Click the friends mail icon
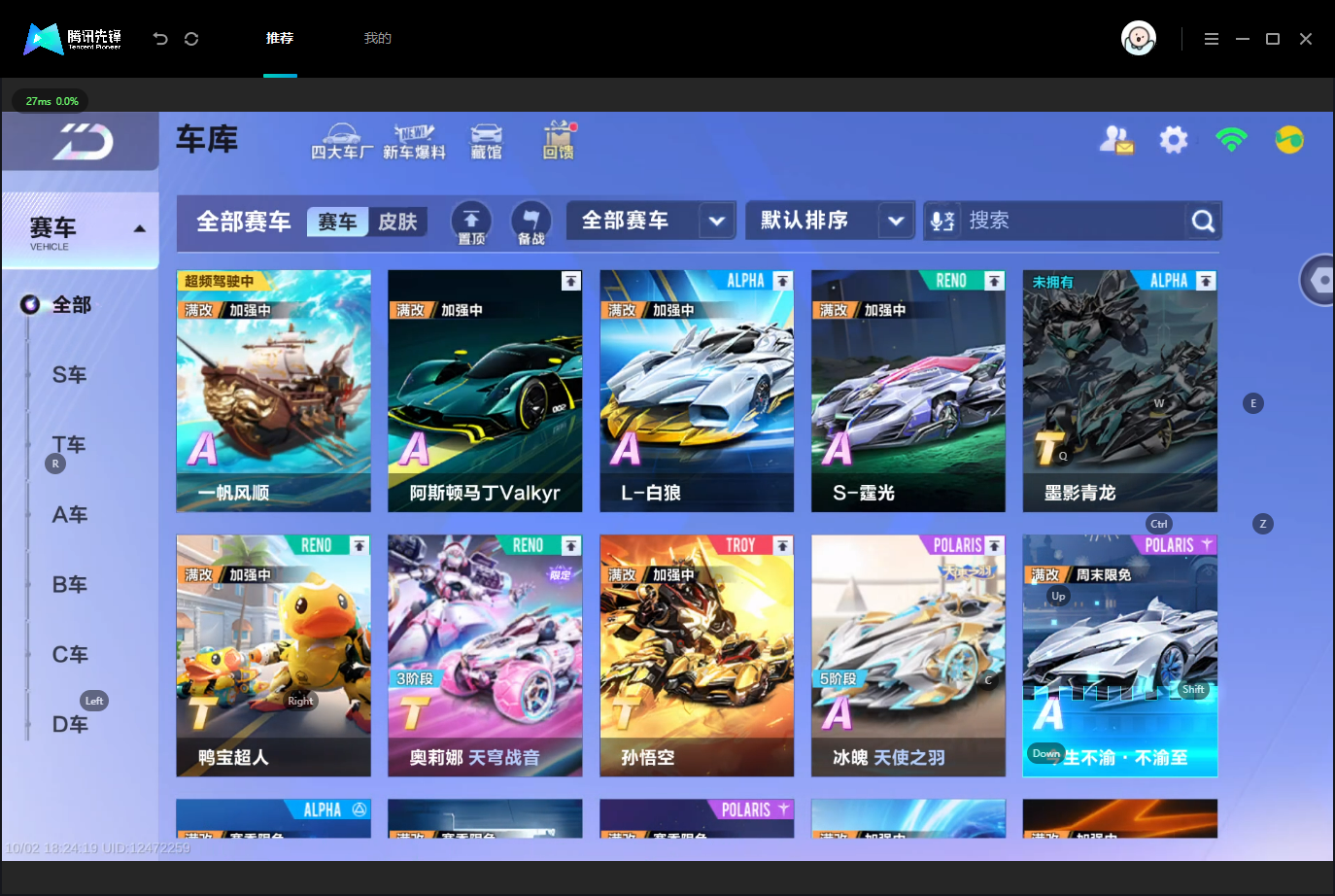 (1116, 140)
